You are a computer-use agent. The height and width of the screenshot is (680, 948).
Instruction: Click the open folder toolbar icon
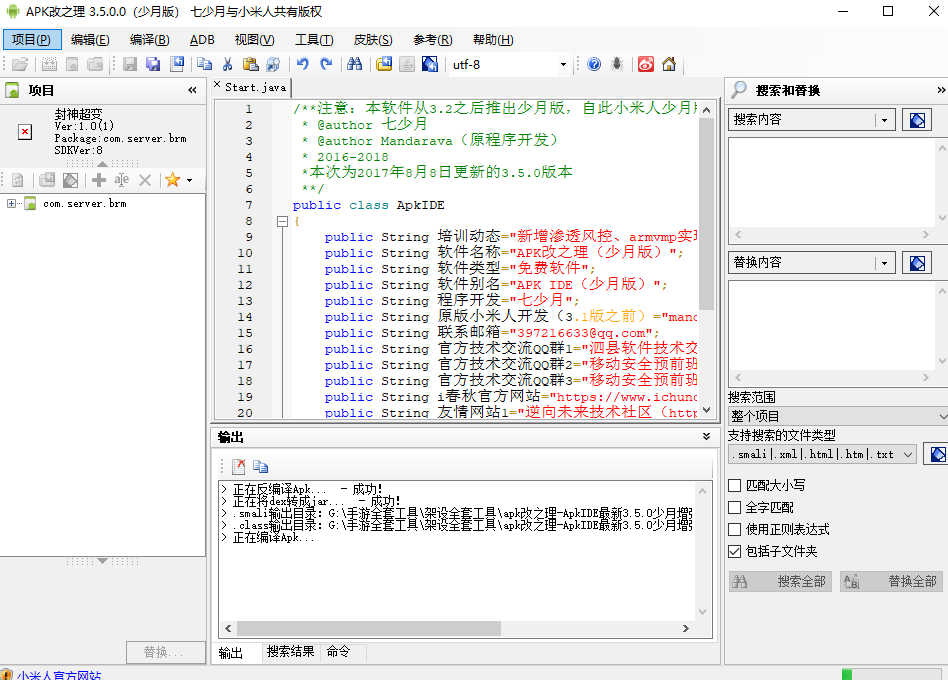pyautogui.click(x=20, y=64)
